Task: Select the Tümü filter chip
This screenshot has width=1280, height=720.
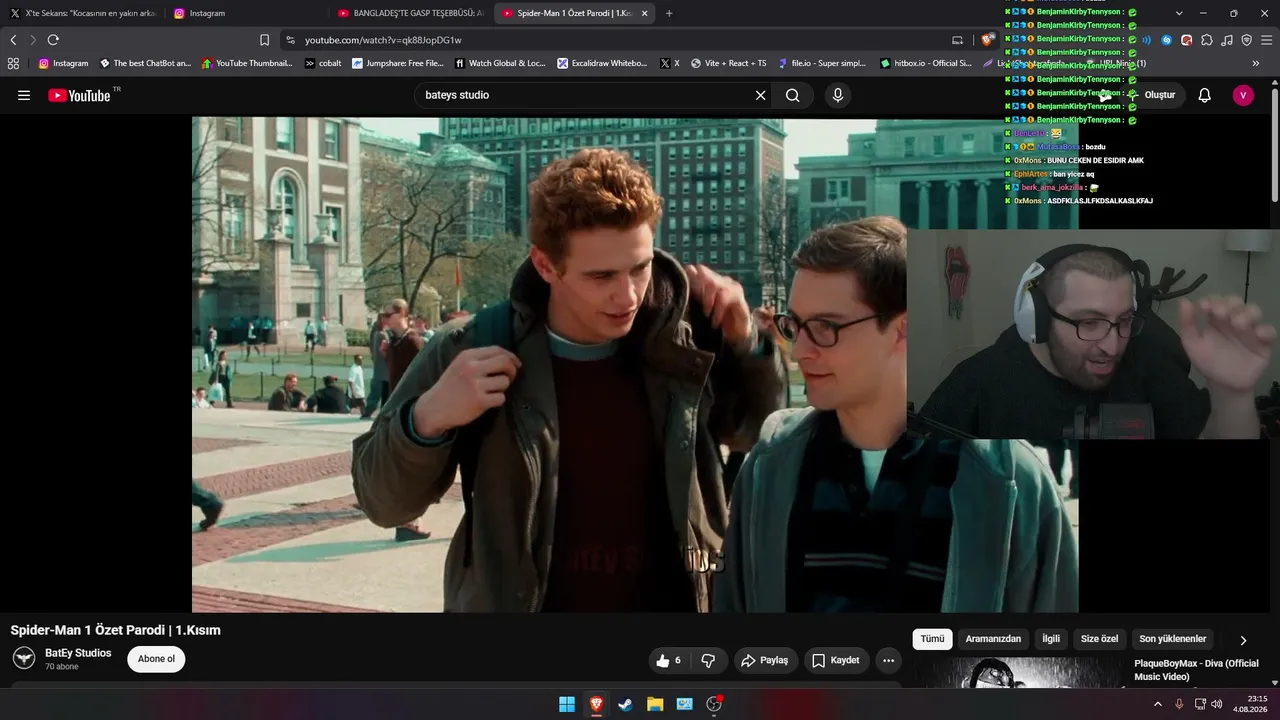Action: tap(932, 639)
